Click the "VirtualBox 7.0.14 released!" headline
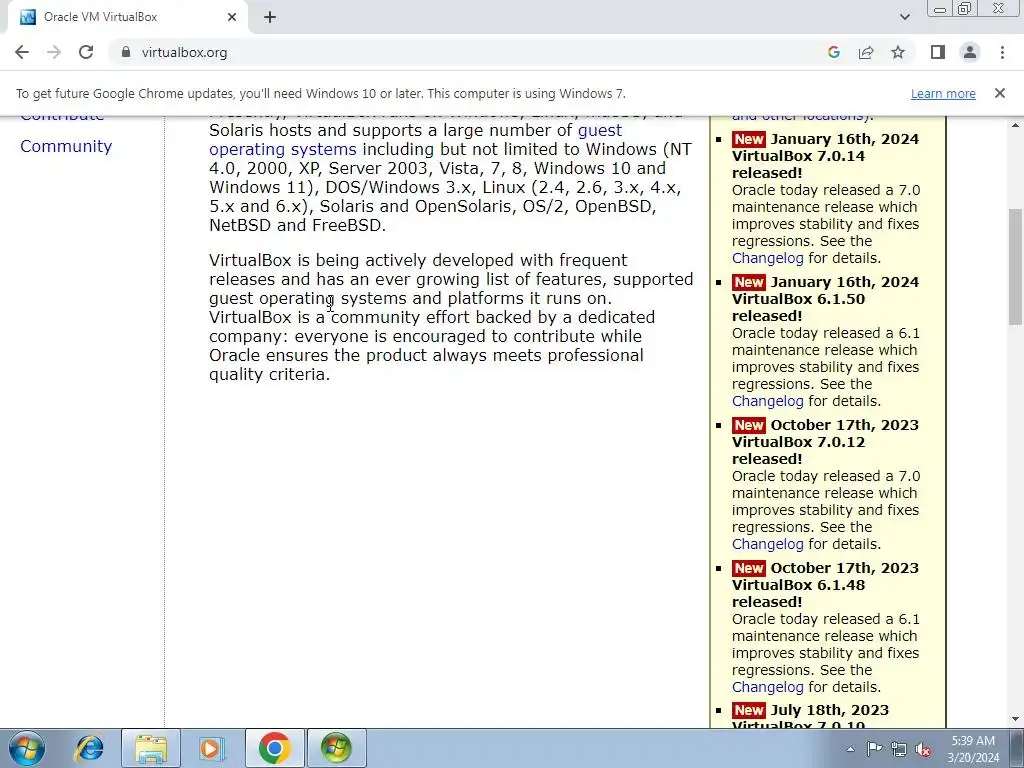The width and height of the screenshot is (1024, 768). coord(798,165)
